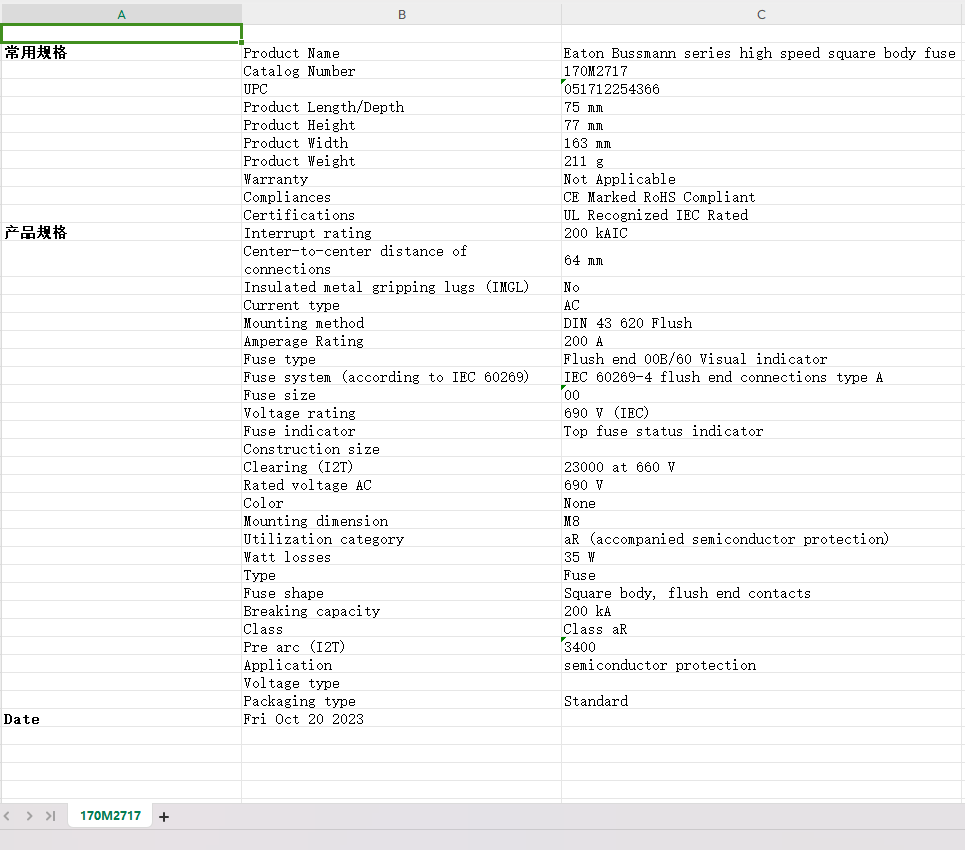Select the '200 A' cell
Image resolution: width=965 pixels, height=850 pixels.
(x=762, y=341)
